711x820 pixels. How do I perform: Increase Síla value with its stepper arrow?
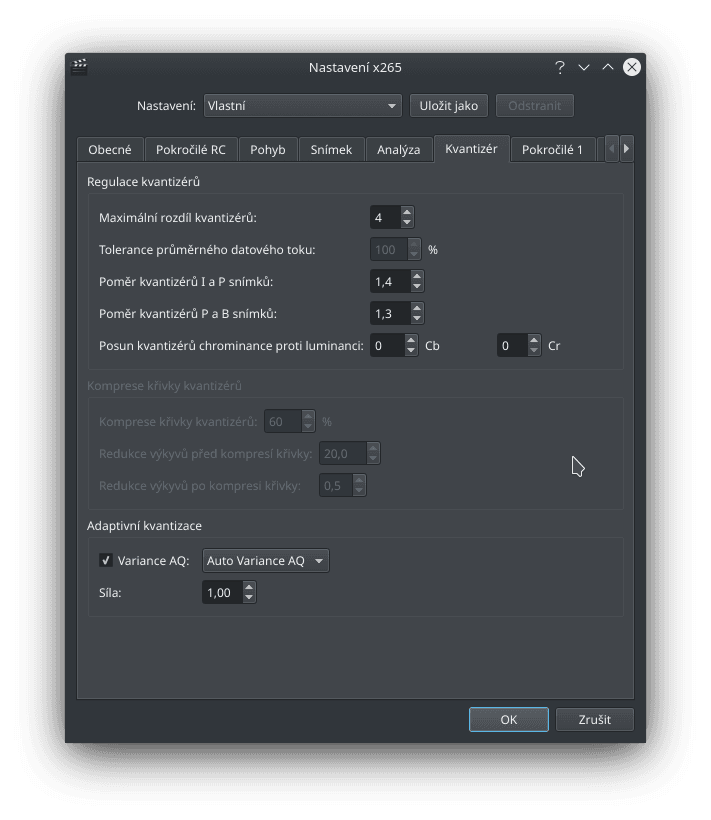(x=247, y=587)
